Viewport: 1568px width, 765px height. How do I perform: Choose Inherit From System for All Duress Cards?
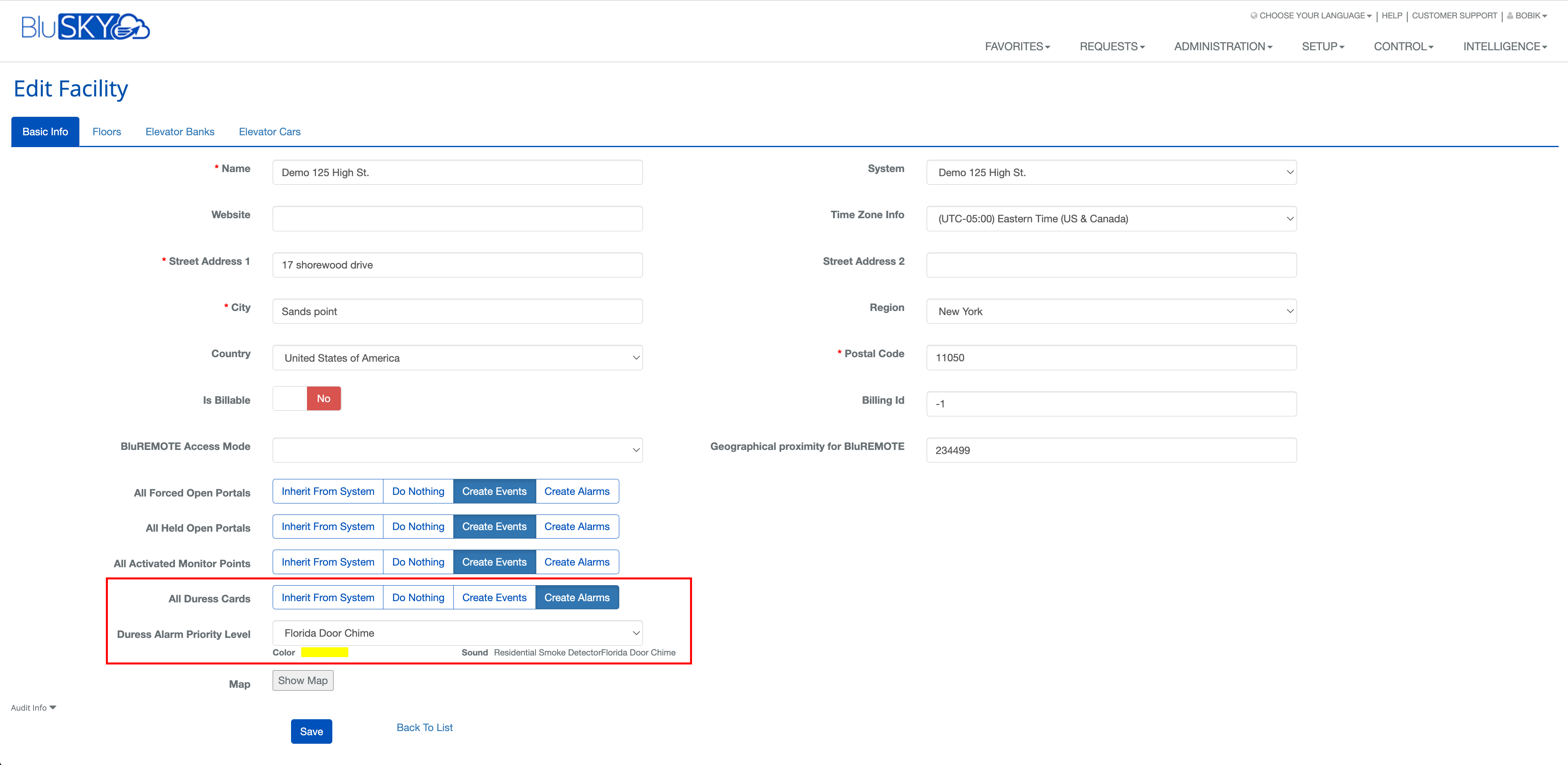point(327,597)
